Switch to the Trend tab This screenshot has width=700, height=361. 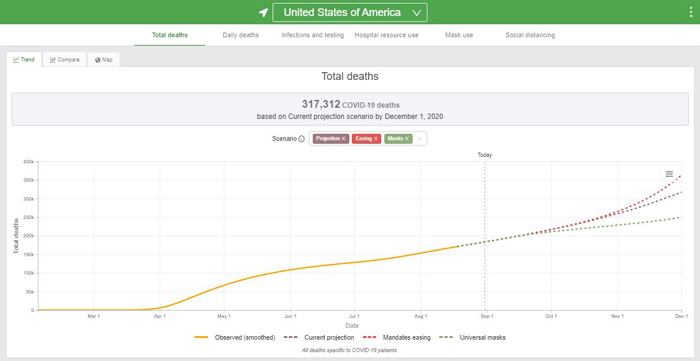tap(24, 60)
